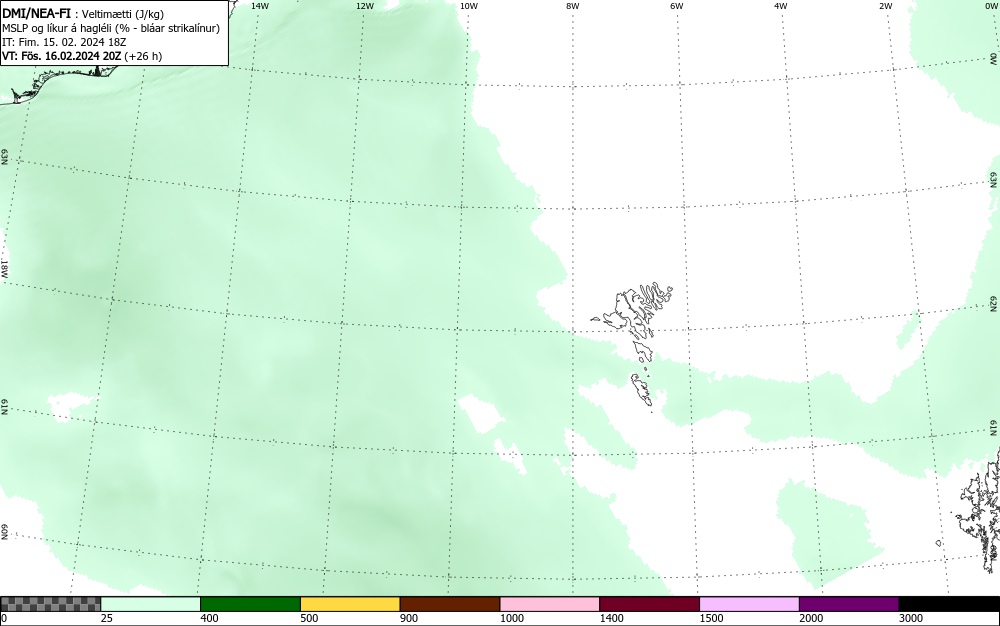The image size is (1000, 626).
Task: Click the deep purple legend swatch
Action: [x=849, y=604]
